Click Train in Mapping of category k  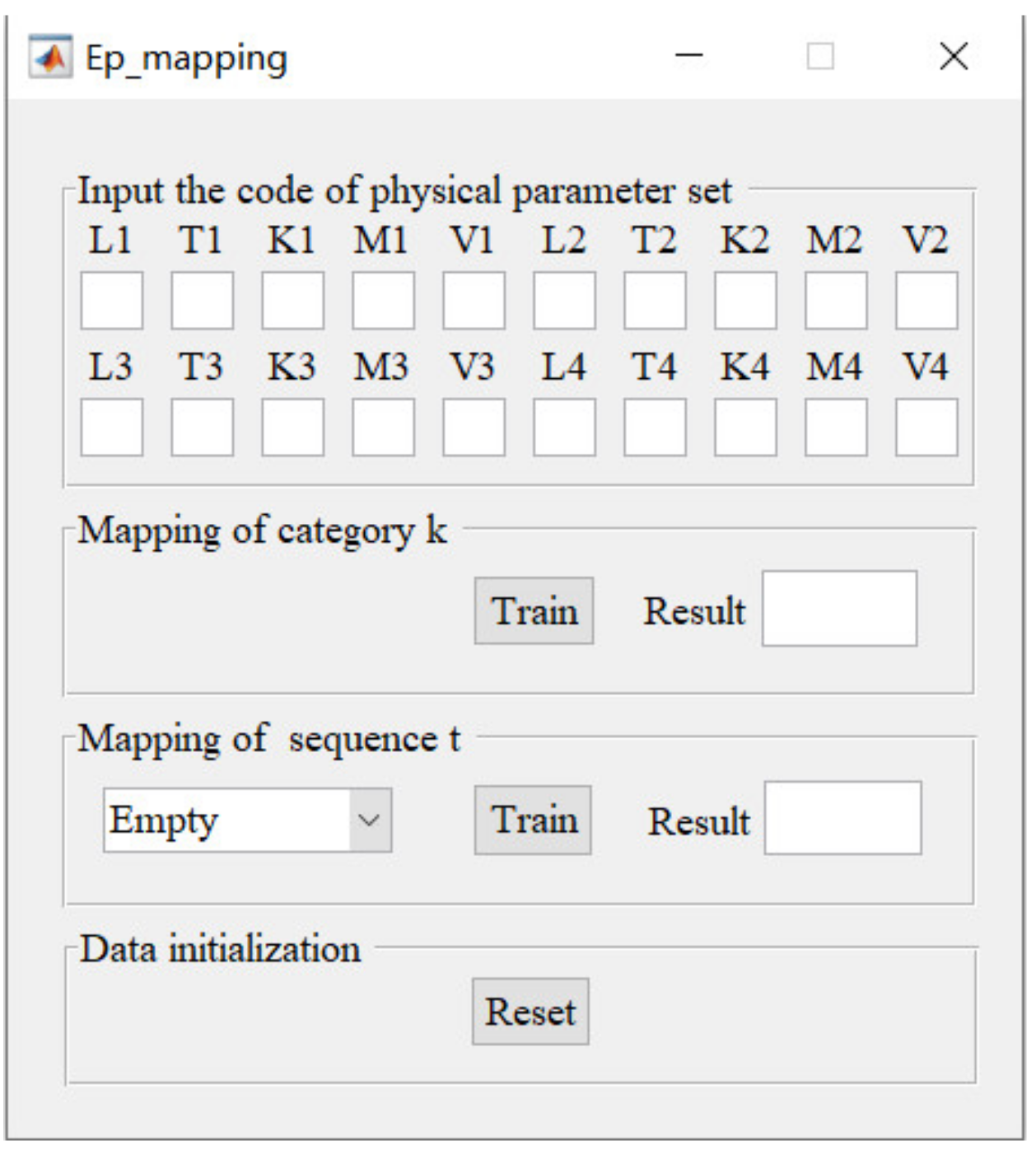click(x=534, y=610)
